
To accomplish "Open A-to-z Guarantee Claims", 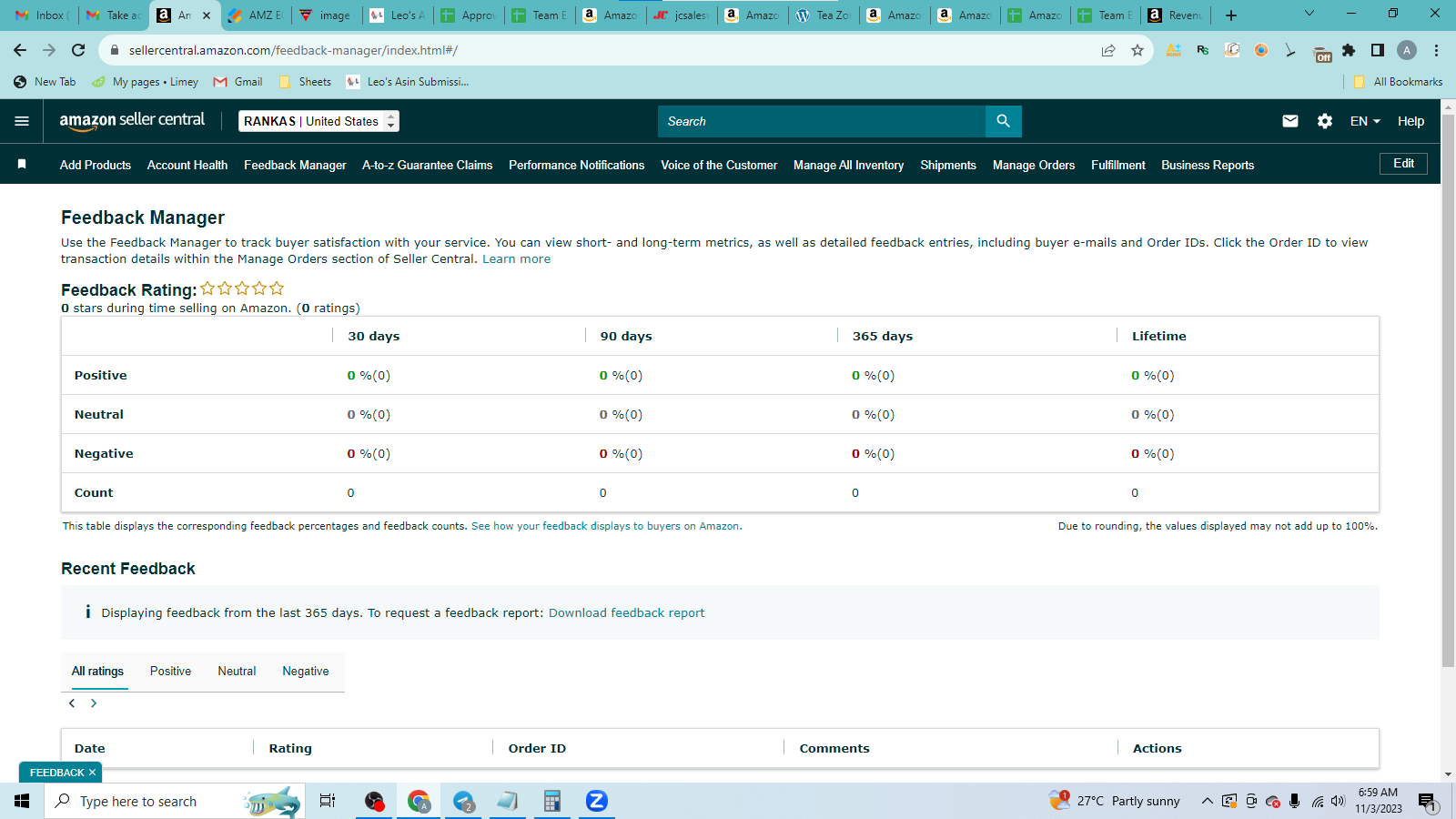I will pyautogui.click(x=428, y=165).
